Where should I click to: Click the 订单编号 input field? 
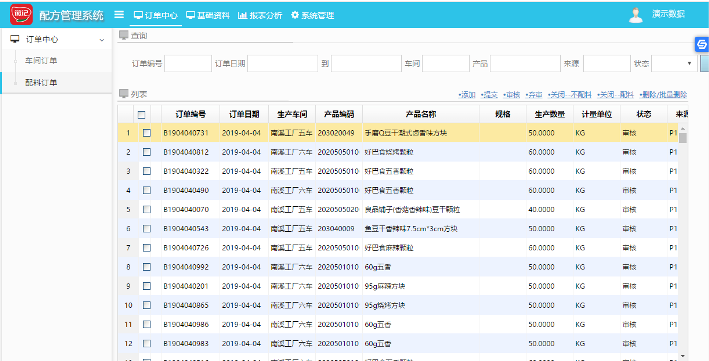(188, 64)
